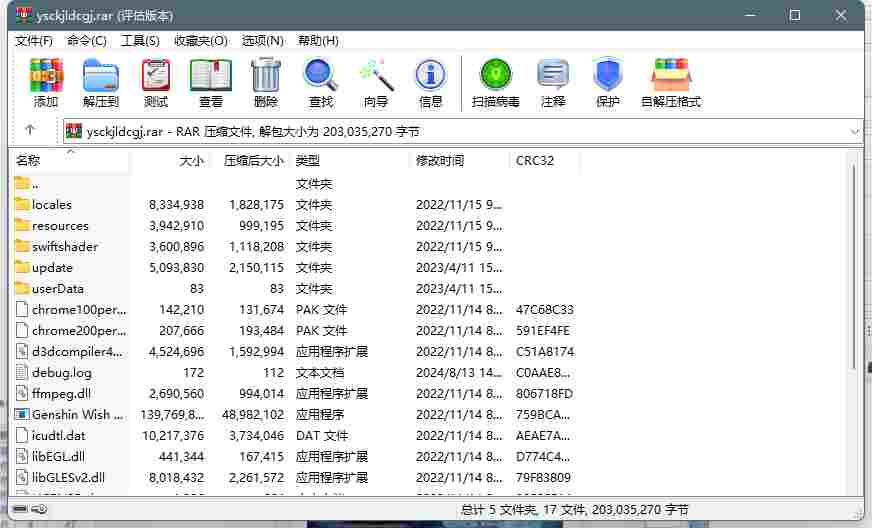872x528 pixels.
Task: Click the vertical scrollbar of file list
Action: tap(854, 267)
